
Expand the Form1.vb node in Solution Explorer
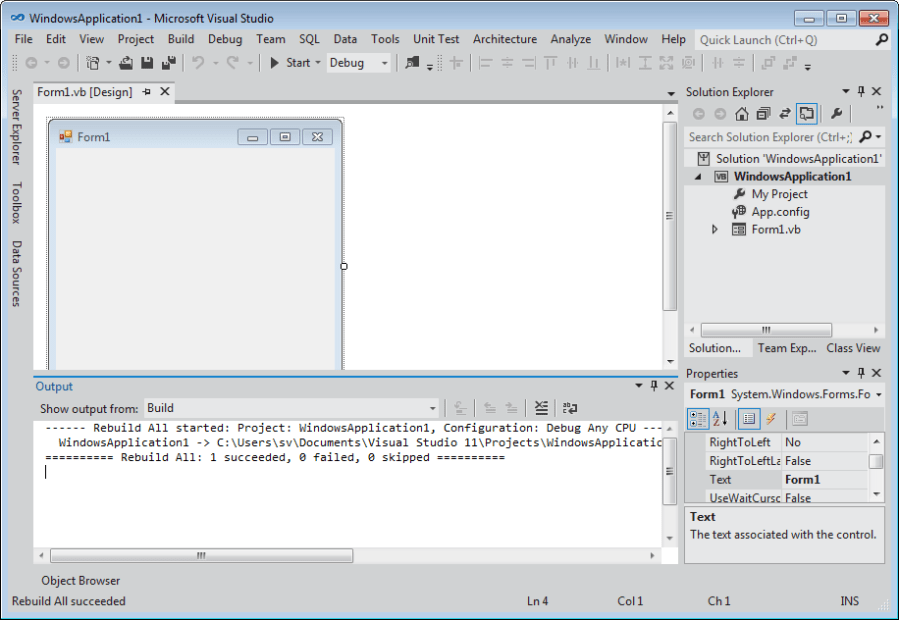click(x=716, y=229)
